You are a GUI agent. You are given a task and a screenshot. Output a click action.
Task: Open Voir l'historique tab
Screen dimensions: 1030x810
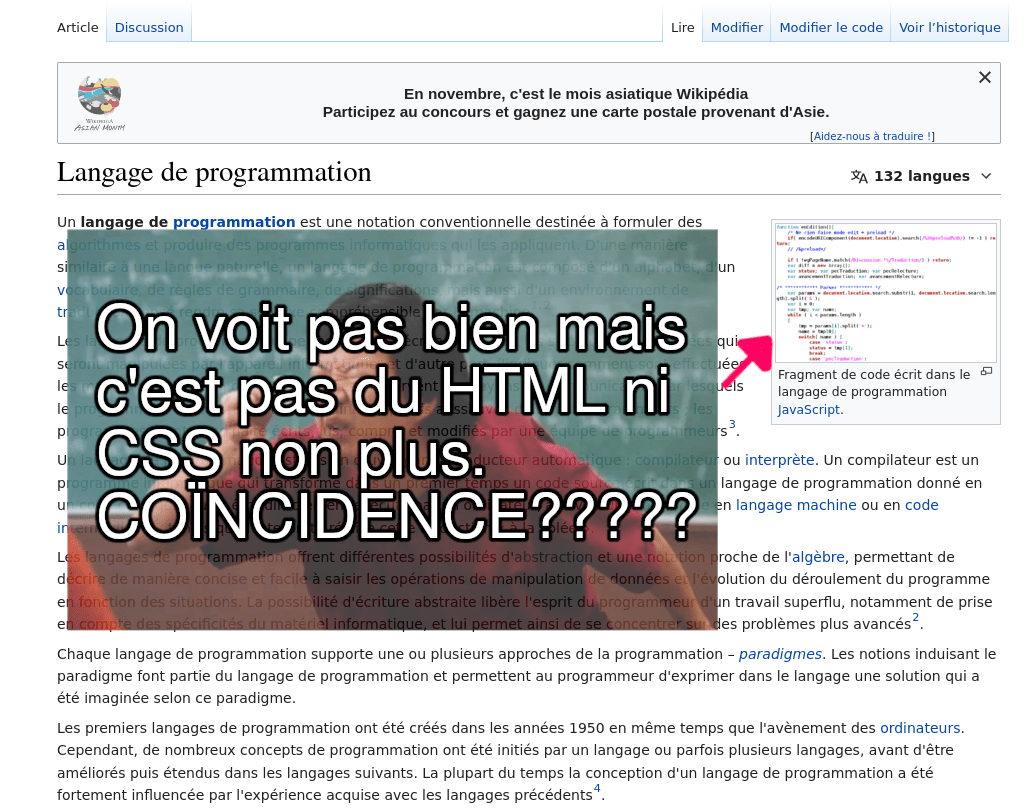coord(949,27)
